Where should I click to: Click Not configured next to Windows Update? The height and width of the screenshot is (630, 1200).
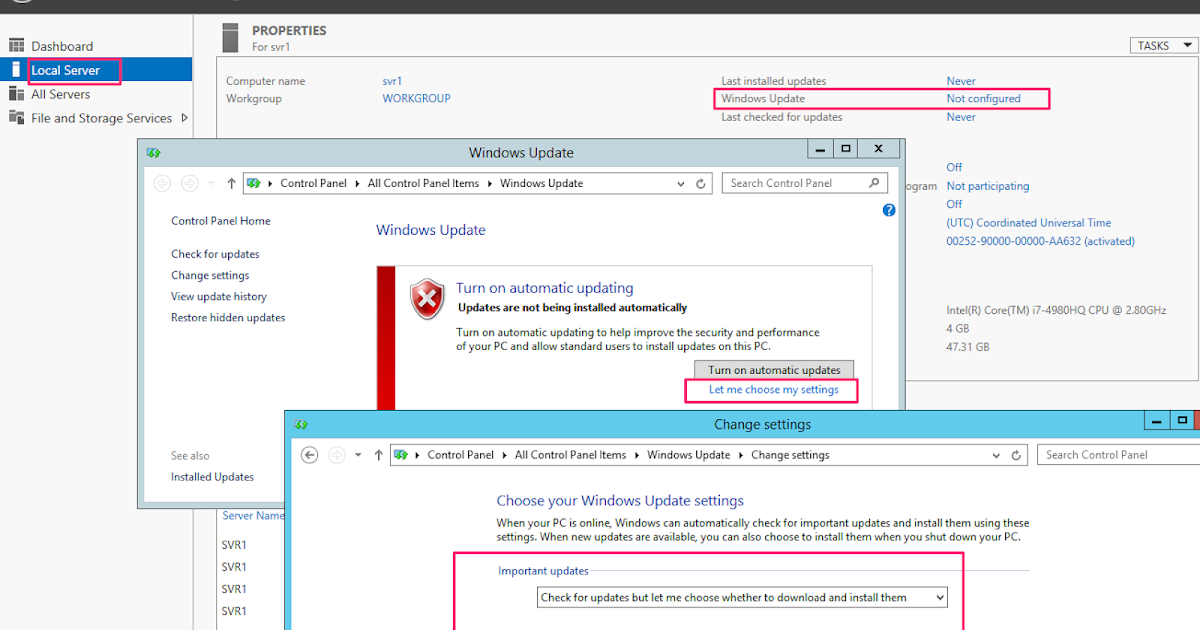pos(984,98)
